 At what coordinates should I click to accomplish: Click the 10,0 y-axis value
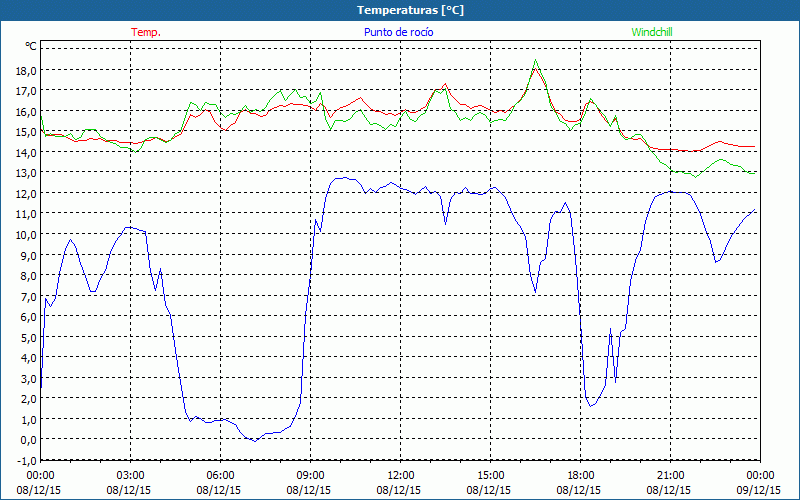[25, 235]
